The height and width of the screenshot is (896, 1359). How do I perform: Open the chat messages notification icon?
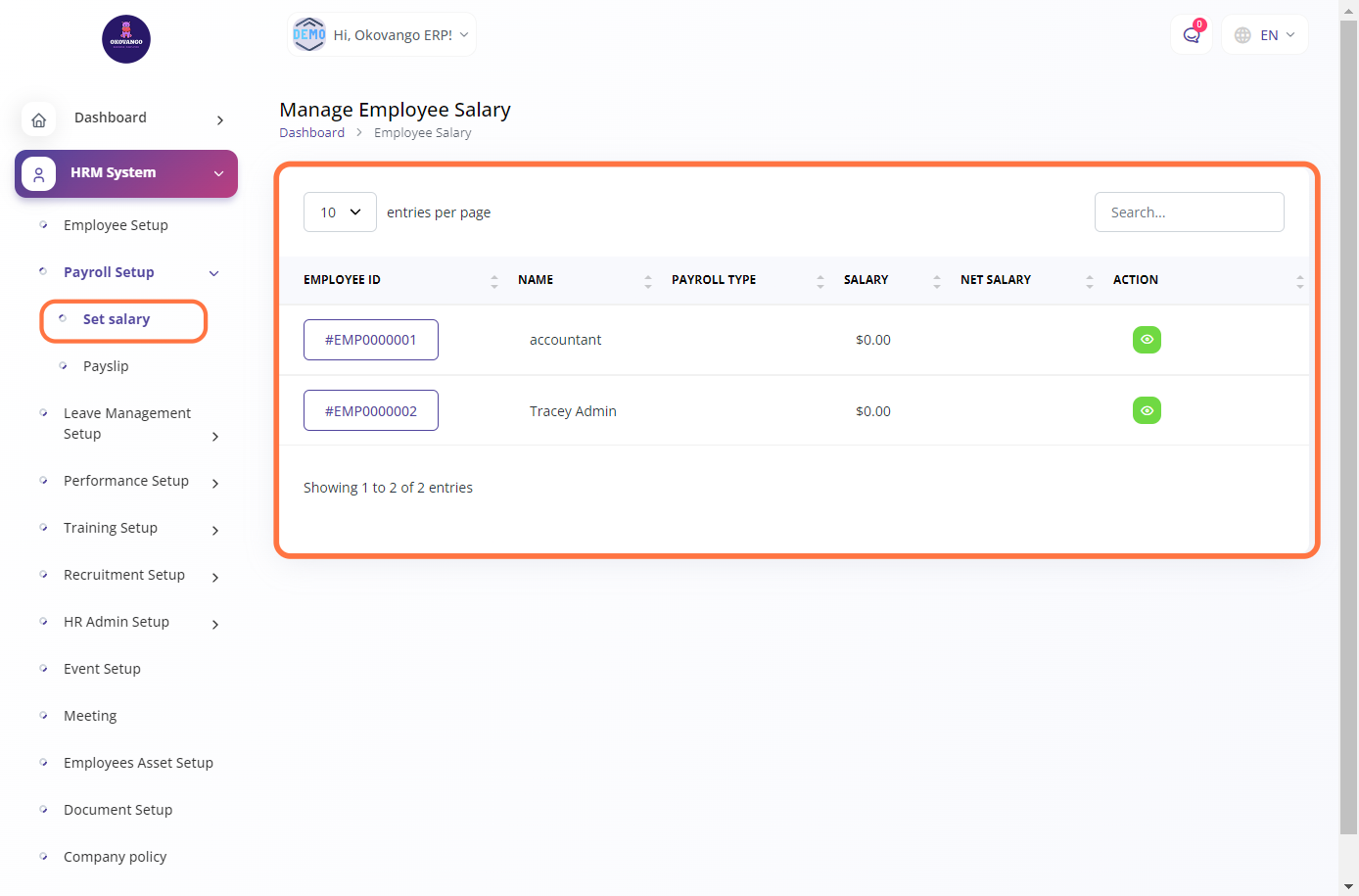coord(1191,35)
